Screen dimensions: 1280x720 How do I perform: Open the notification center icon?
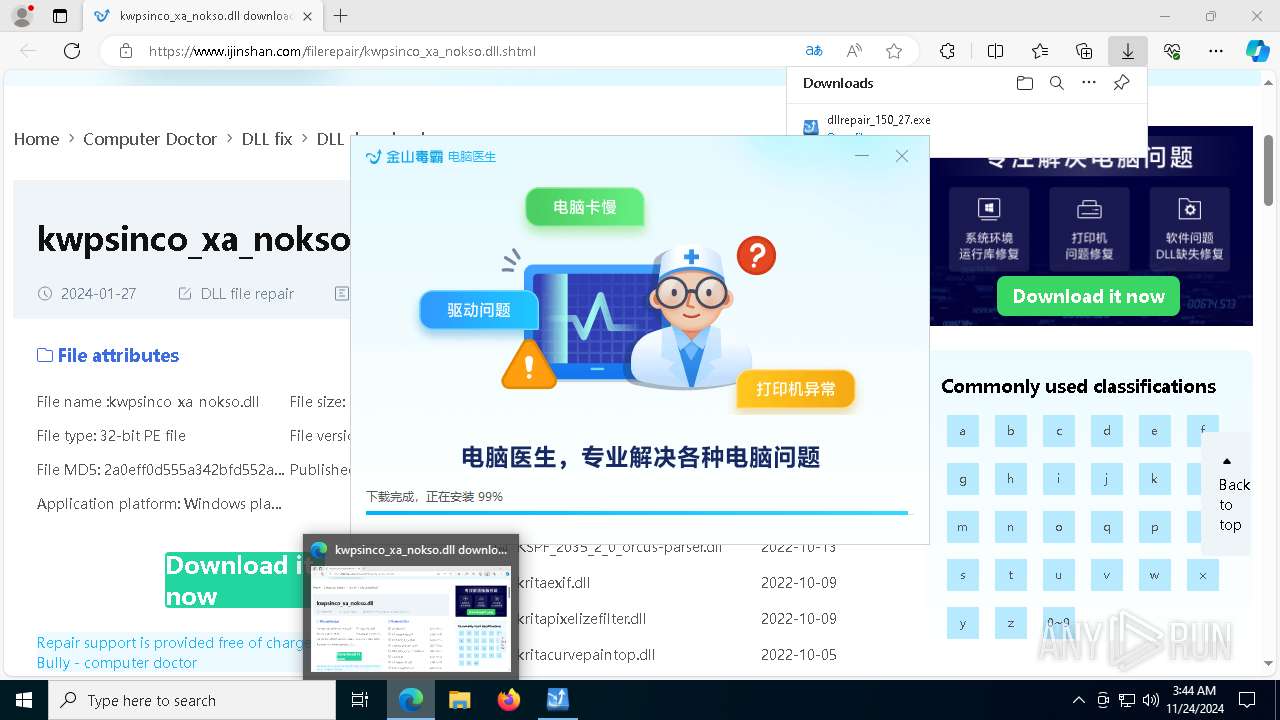1247,700
